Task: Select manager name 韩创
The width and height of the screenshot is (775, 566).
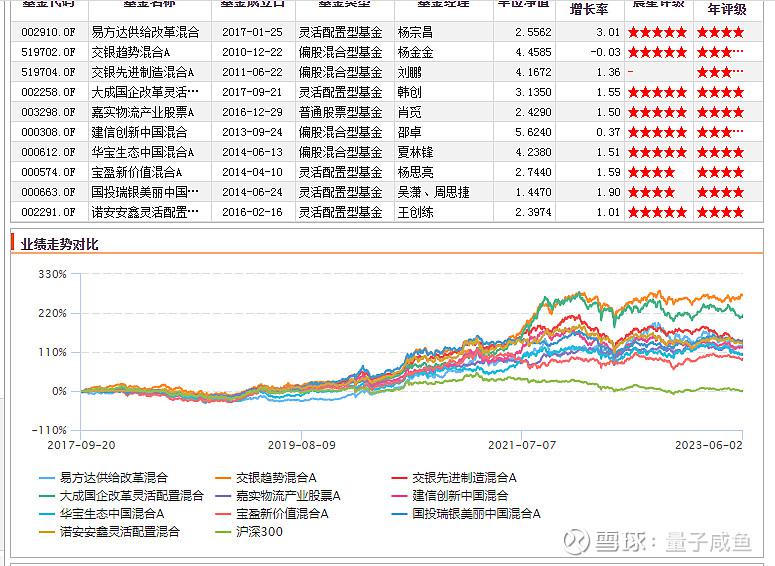Action: point(409,92)
